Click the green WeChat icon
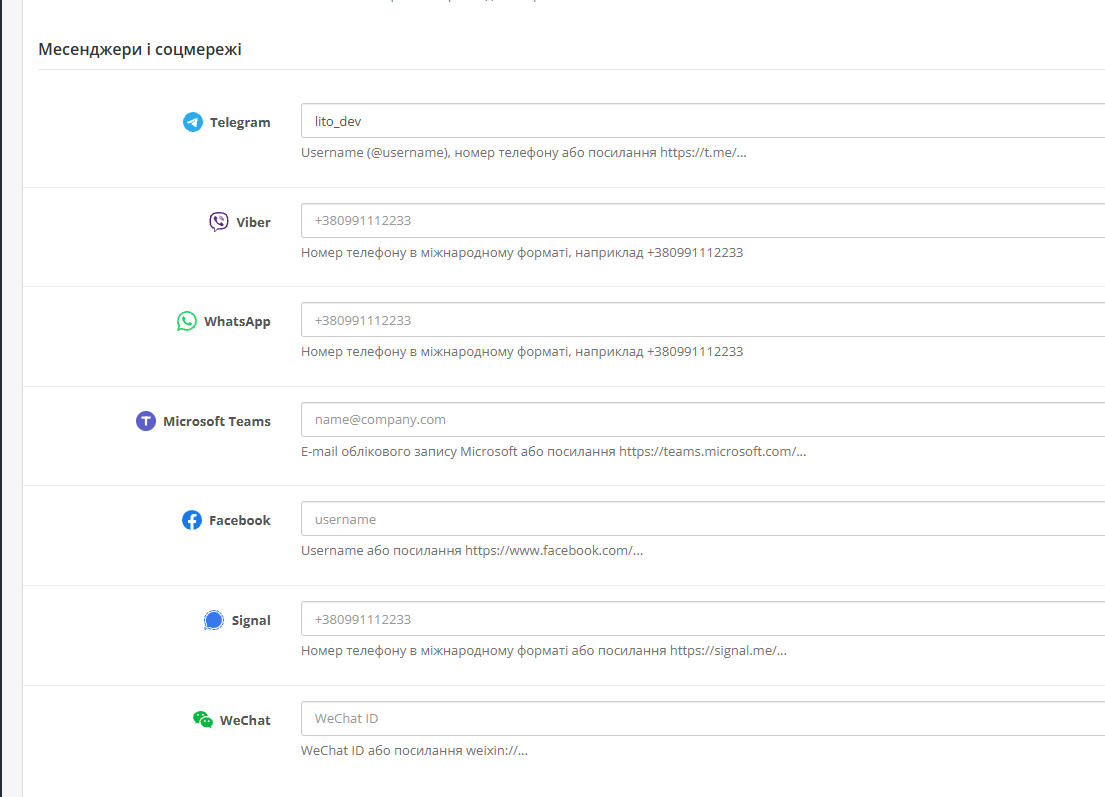This screenshot has width=1105, height=797. point(203,719)
